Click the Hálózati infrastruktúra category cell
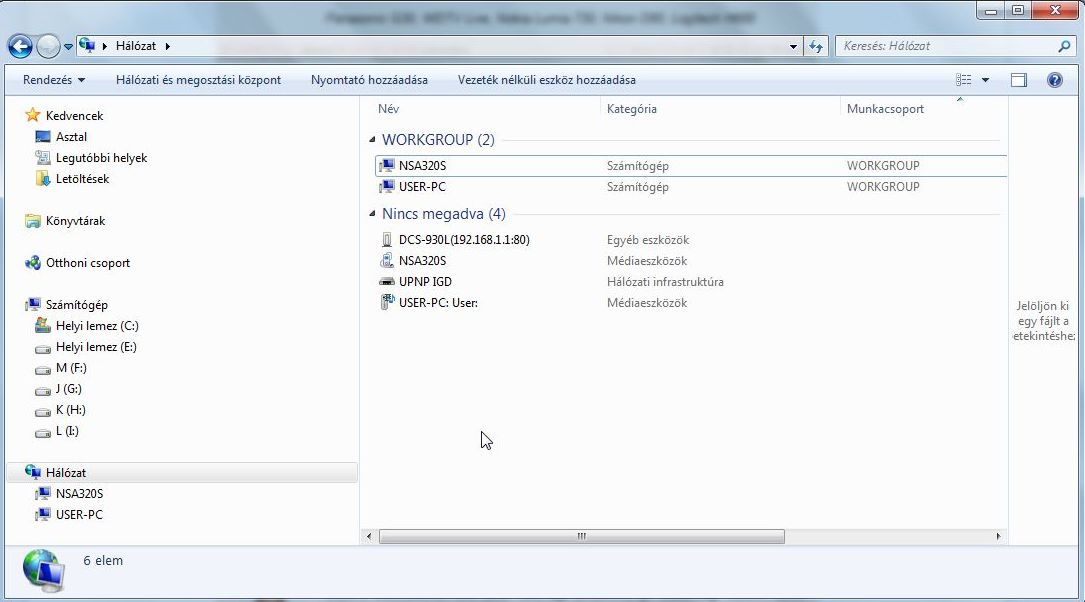The height and width of the screenshot is (602, 1085). coord(665,282)
